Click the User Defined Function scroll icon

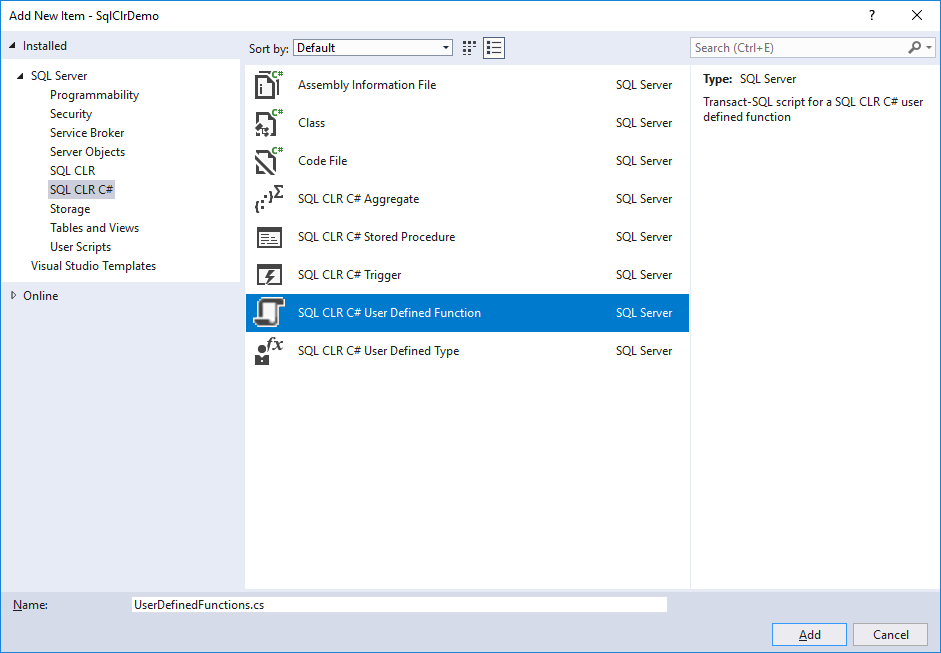(x=268, y=313)
